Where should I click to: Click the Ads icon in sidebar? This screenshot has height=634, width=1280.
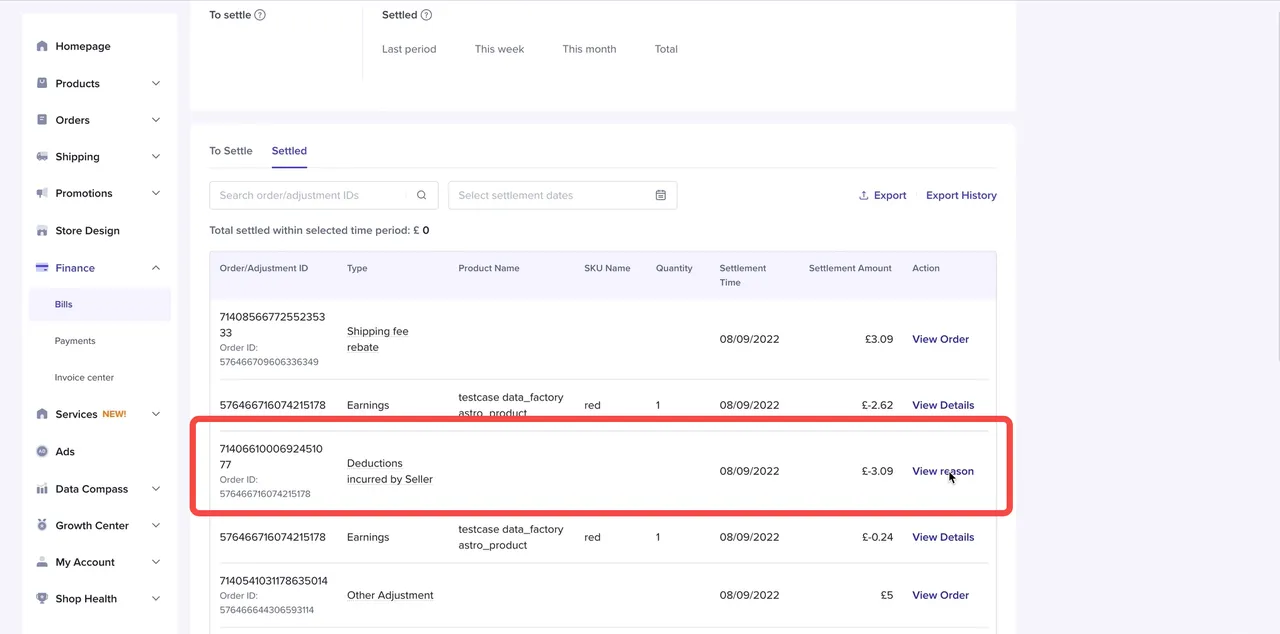coord(42,452)
